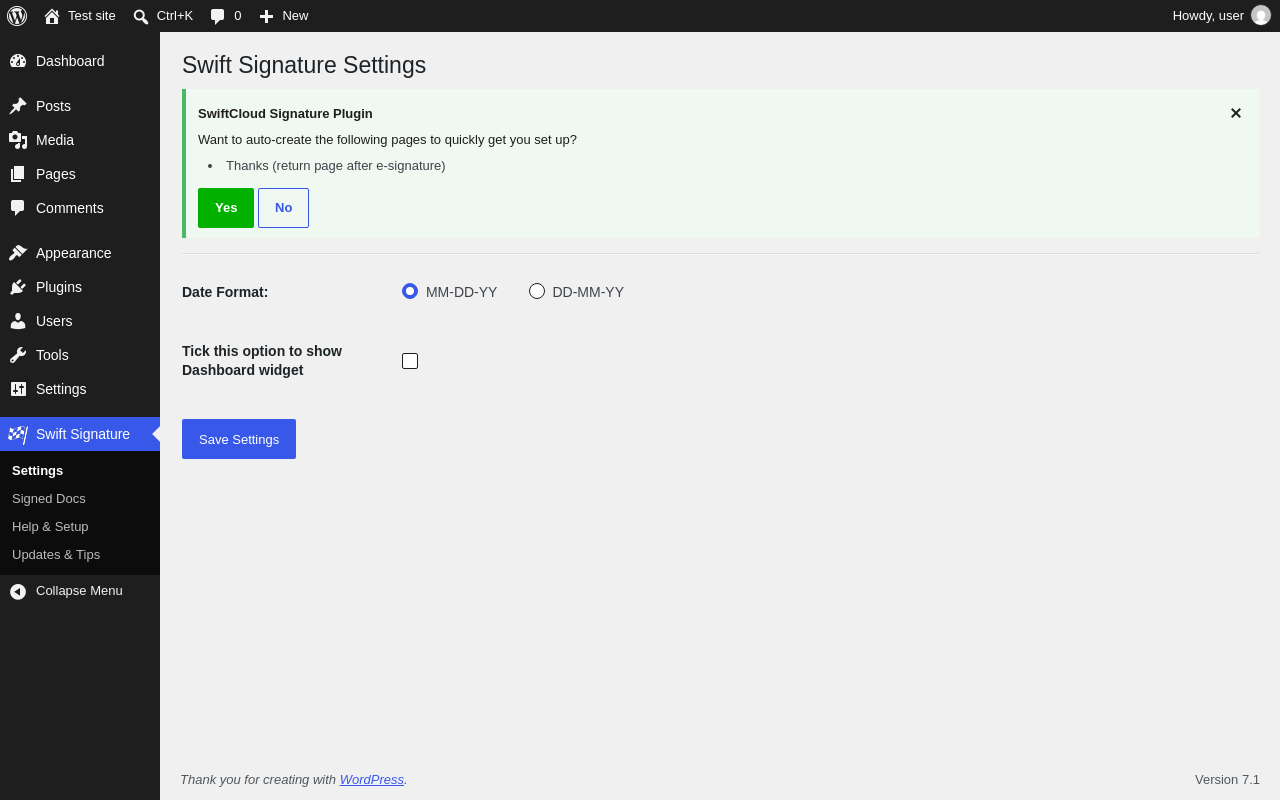
Task: Click the Save Settings button
Action: click(x=239, y=439)
